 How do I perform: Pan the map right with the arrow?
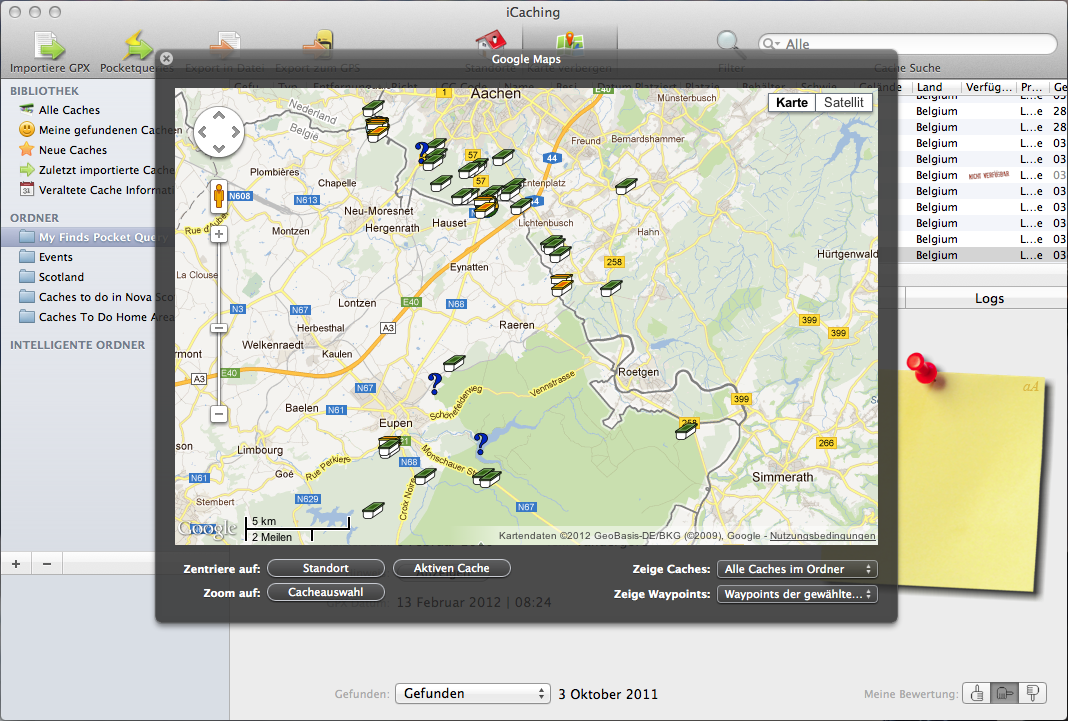click(x=236, y=132)
